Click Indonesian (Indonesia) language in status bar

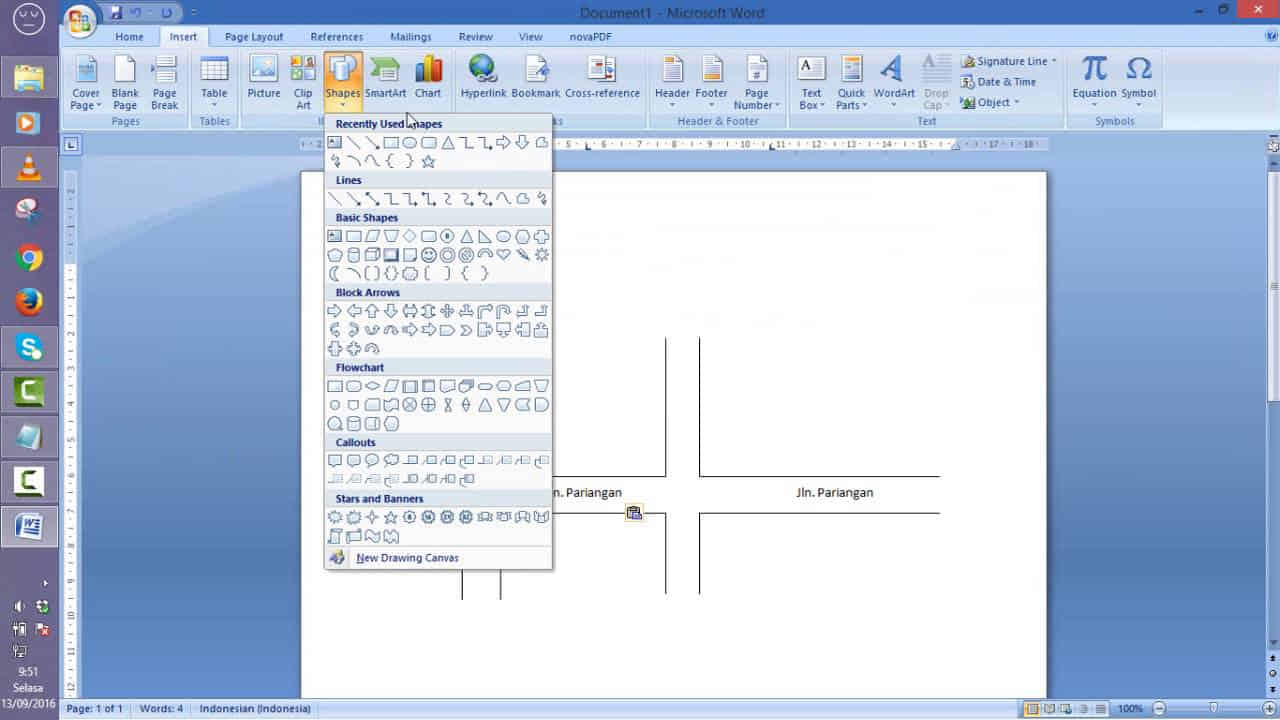click(255, 709)
